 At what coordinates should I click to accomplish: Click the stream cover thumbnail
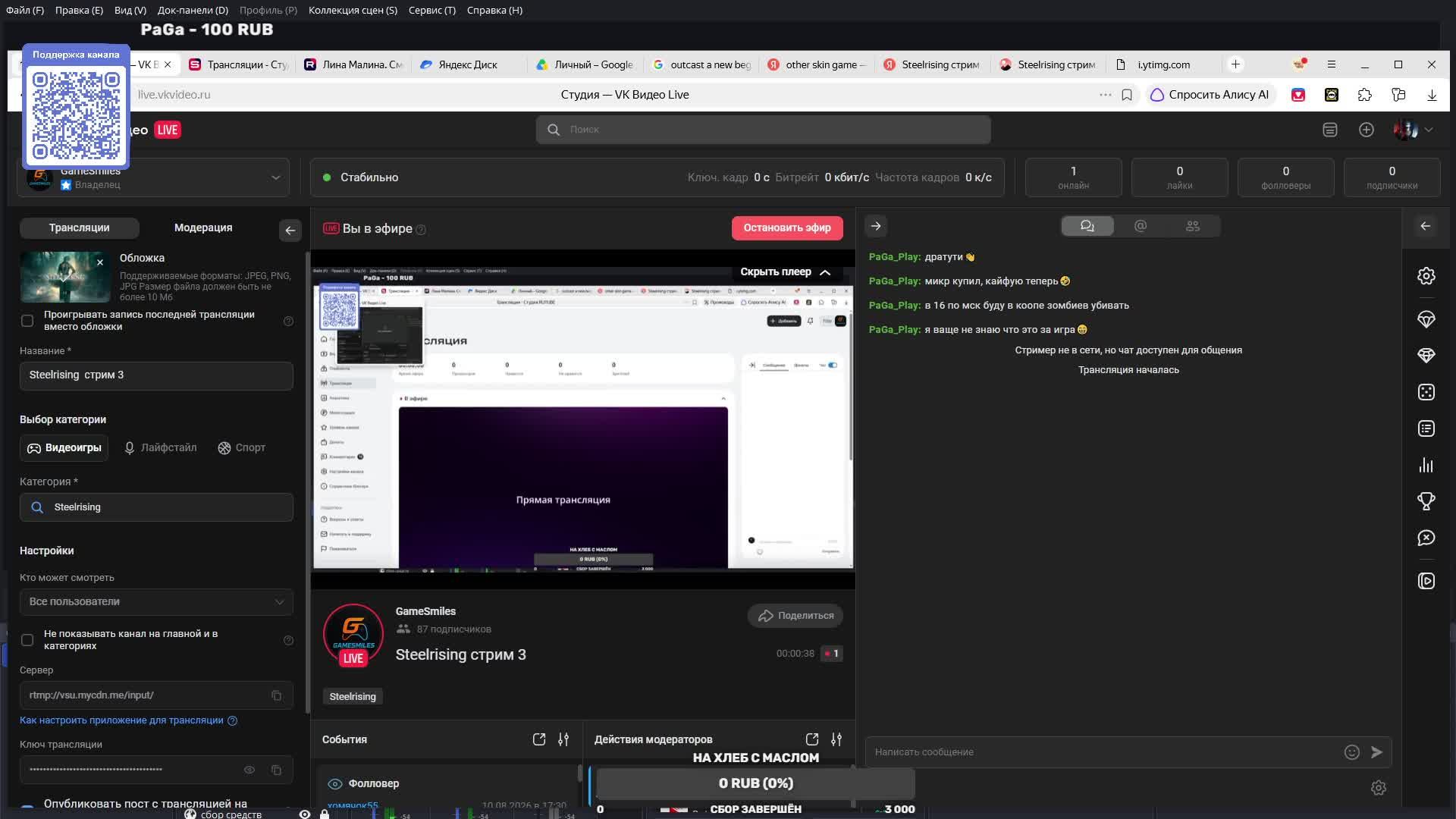(65, 278)
